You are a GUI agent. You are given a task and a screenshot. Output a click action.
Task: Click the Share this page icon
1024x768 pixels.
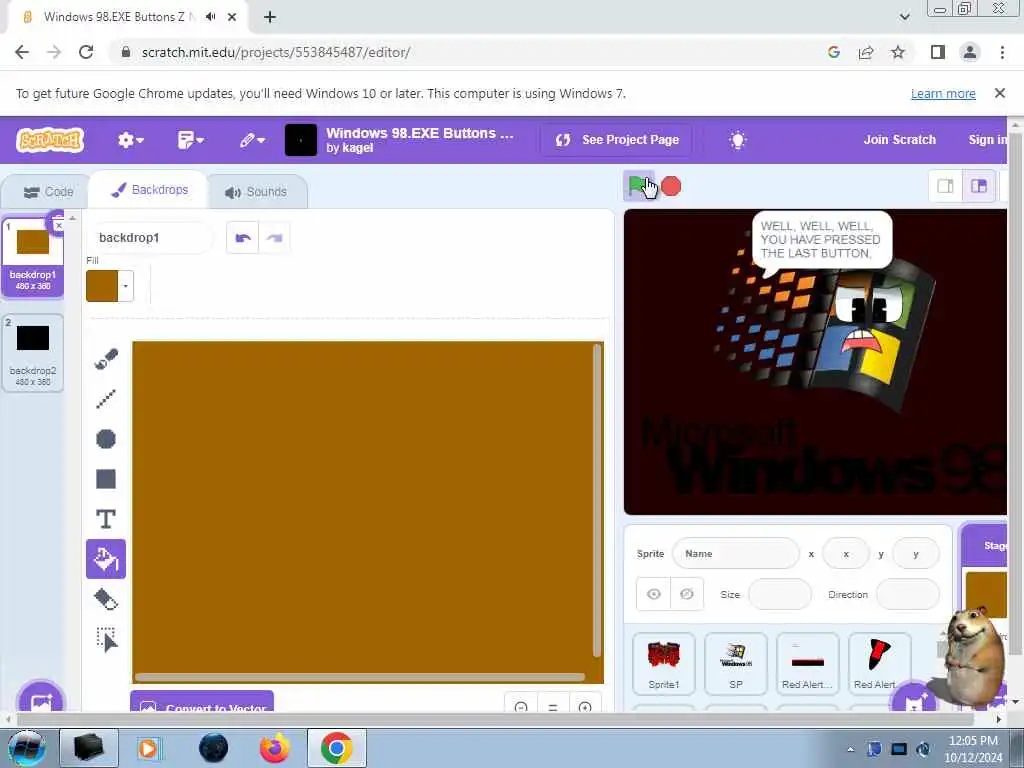[866, 52]
